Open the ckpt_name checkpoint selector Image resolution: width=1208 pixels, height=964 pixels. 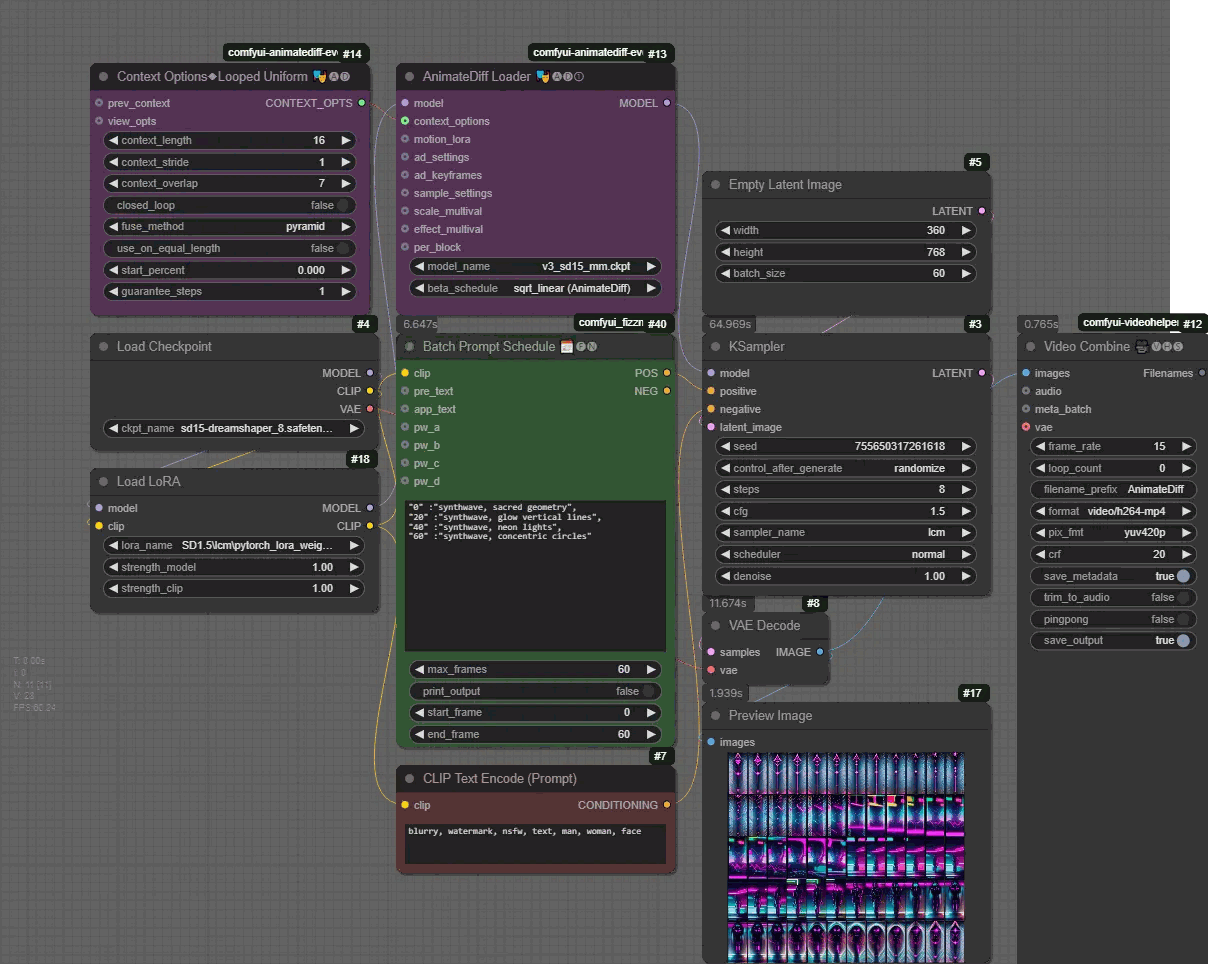pyautogui.click(x=235, y=428)
